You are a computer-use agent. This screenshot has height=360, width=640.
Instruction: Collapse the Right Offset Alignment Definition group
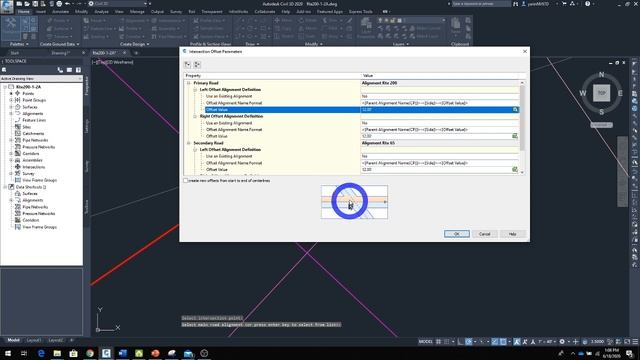(x=195, y=116)
